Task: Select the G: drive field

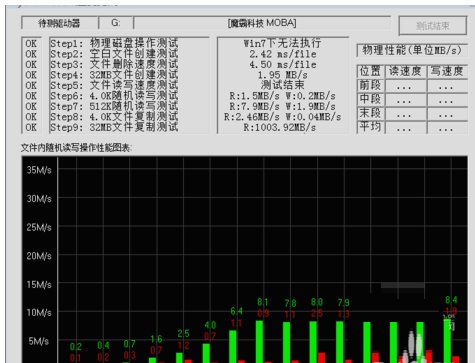Action: pos(116,23)
